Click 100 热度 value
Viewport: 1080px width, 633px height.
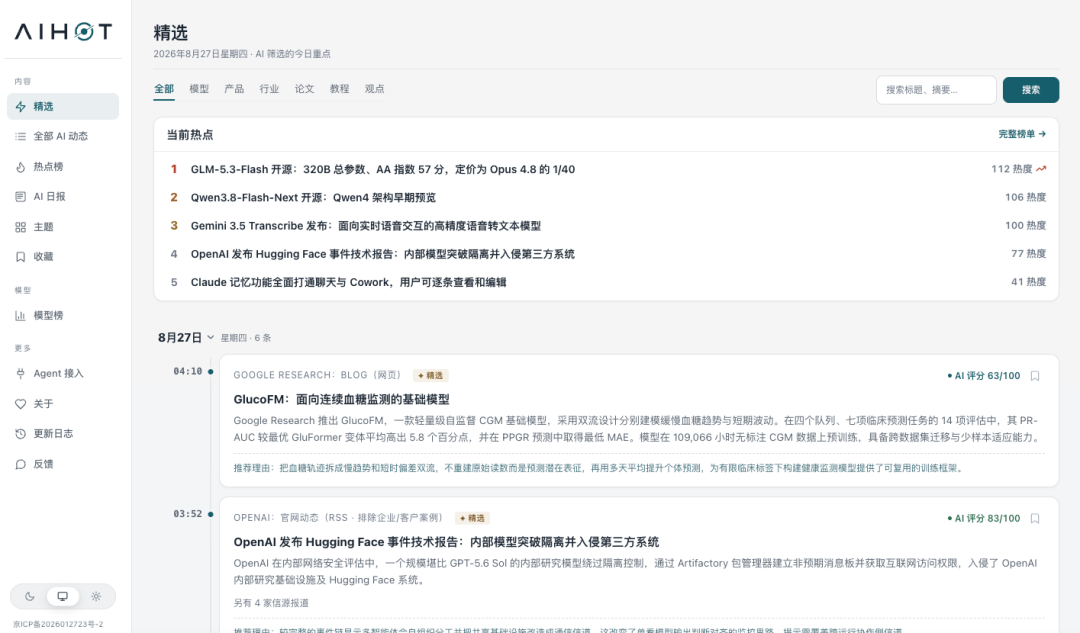1026,226
